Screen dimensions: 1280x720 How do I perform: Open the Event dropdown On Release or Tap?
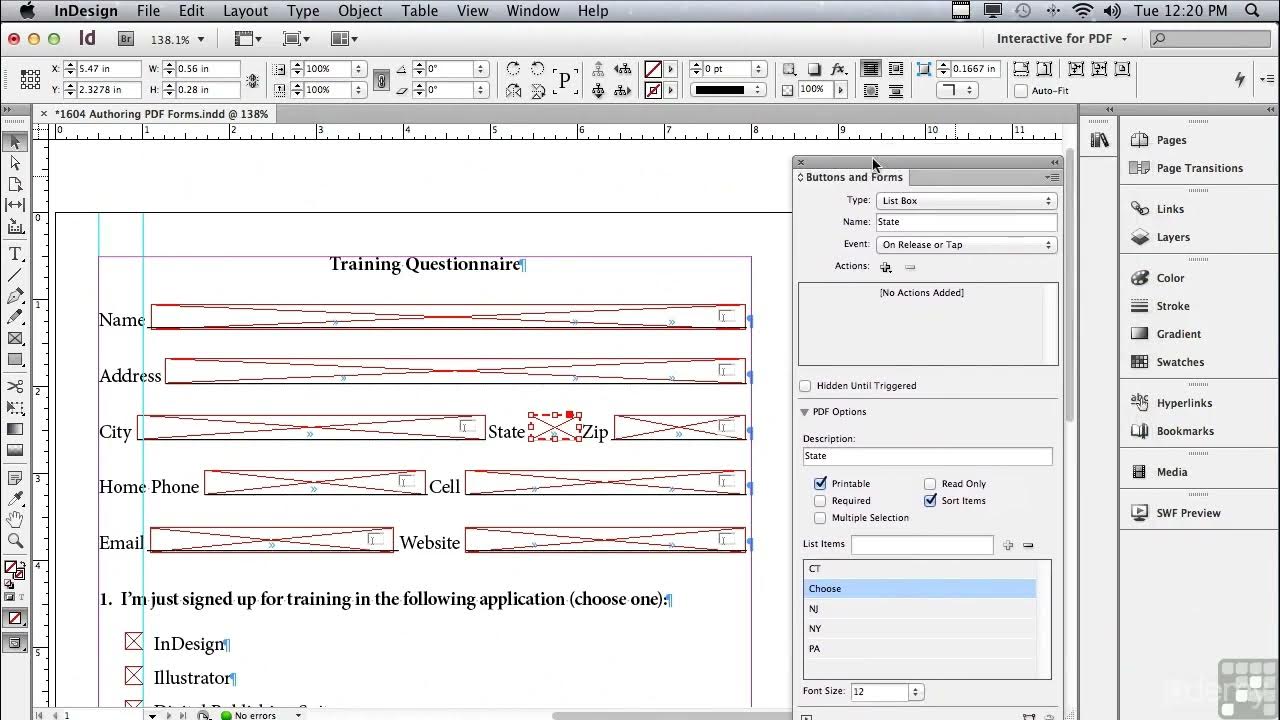coord(966,245)
